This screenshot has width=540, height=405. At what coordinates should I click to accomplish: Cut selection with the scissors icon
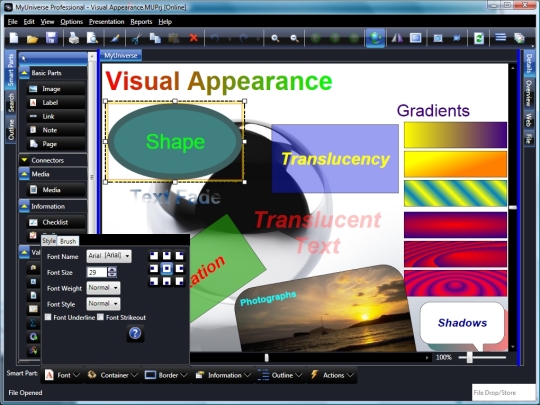click(137, 38)
